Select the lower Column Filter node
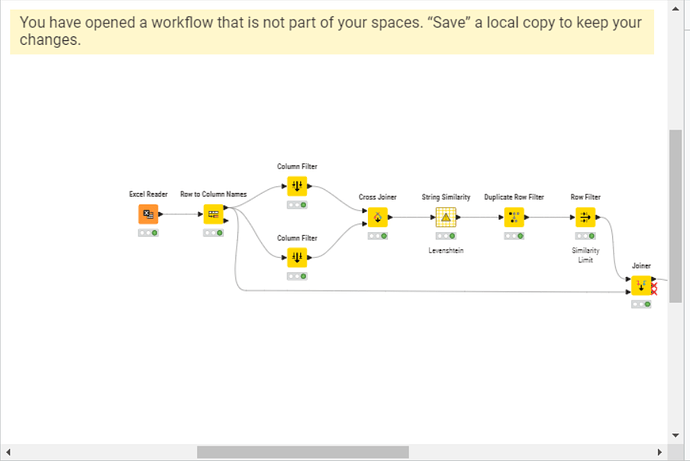Image resolution: width=690 pixels, height=461 pixels. (297, 258)
